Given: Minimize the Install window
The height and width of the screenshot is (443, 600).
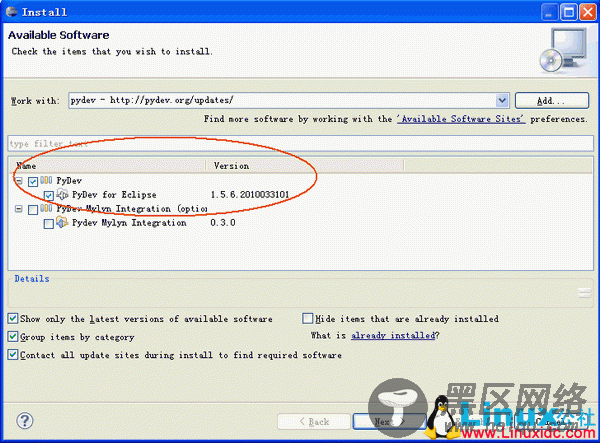Looking at the screenshot, I should click(549, 12).
